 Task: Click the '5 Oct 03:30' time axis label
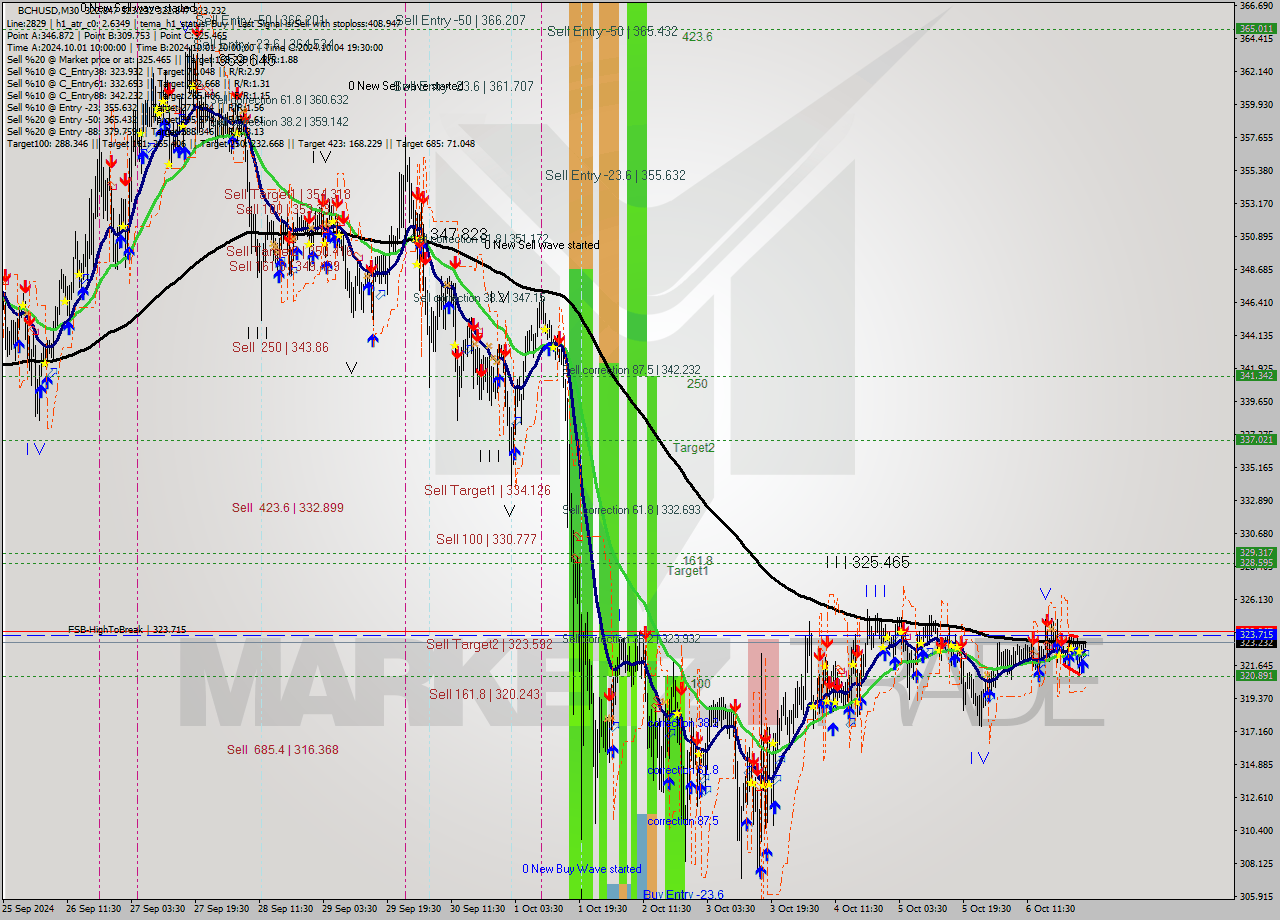(x=922, y=909)
